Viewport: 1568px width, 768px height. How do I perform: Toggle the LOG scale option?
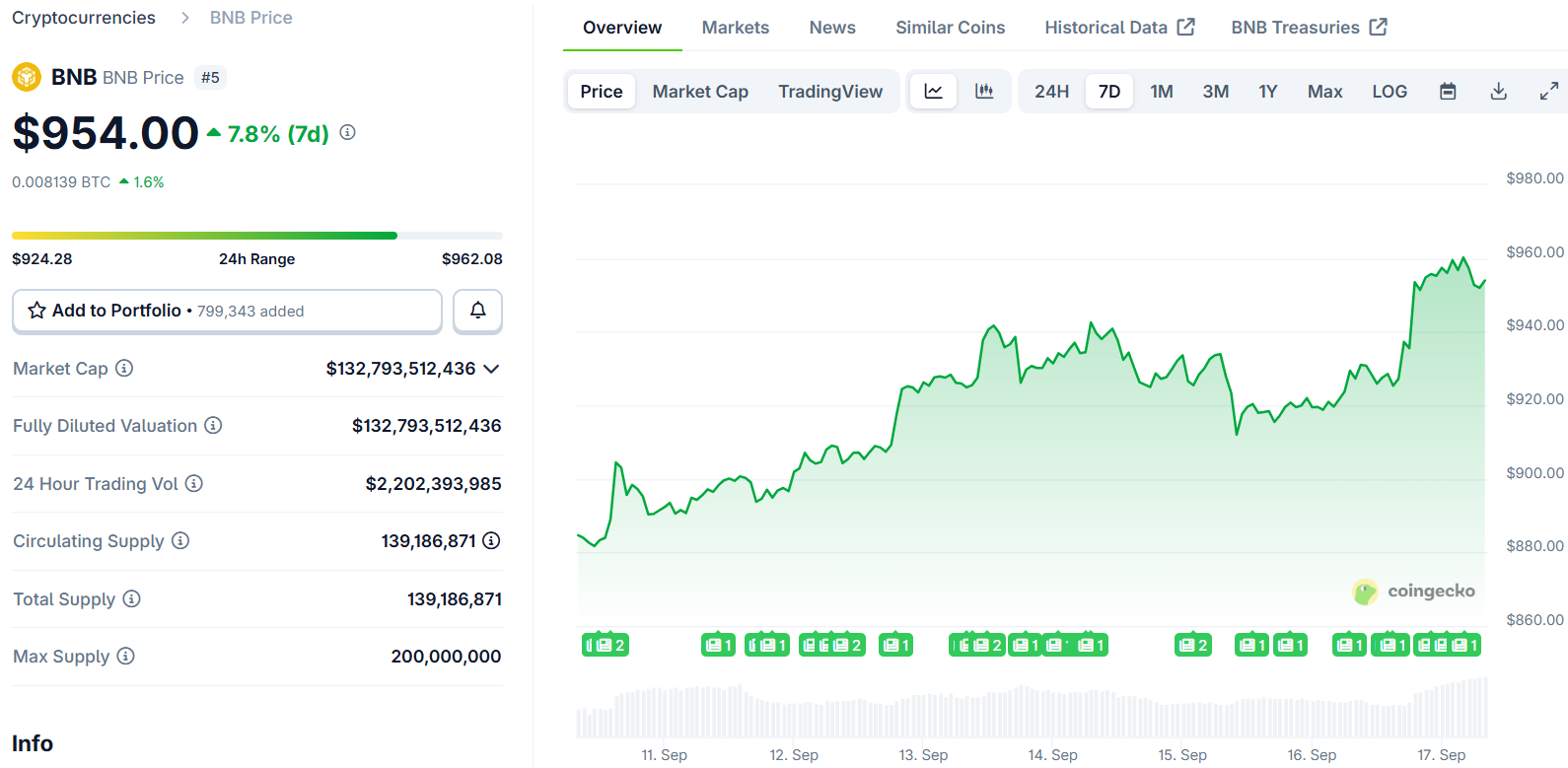point(1390,92)
